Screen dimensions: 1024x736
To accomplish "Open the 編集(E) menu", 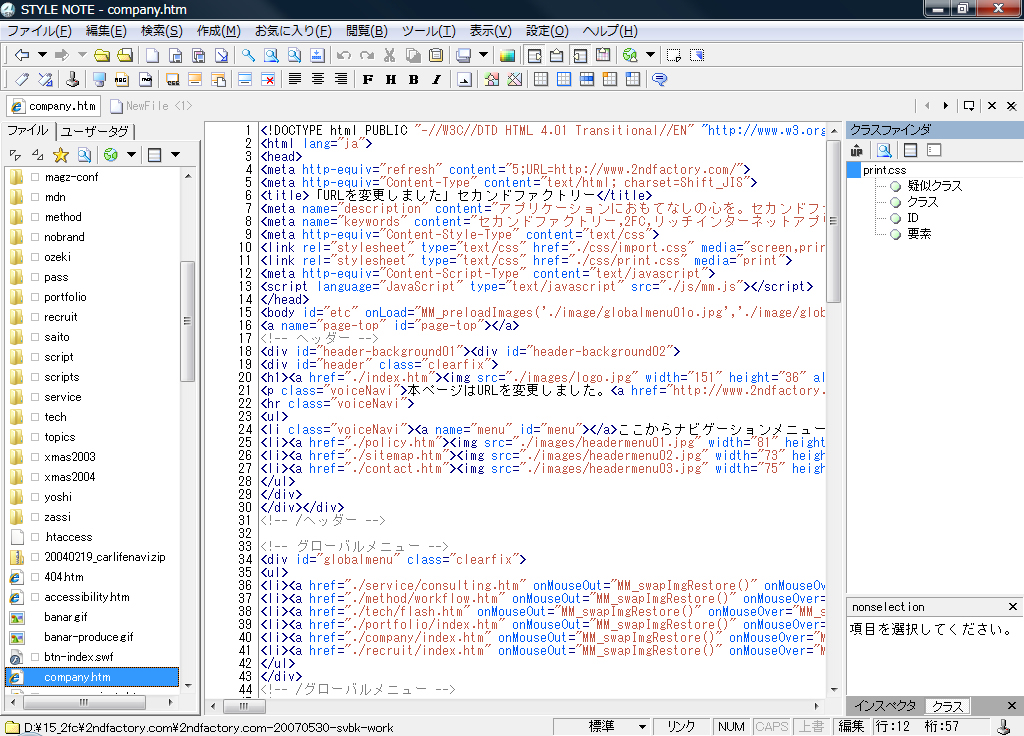I will pyautogui.click(x=106, y=31).
